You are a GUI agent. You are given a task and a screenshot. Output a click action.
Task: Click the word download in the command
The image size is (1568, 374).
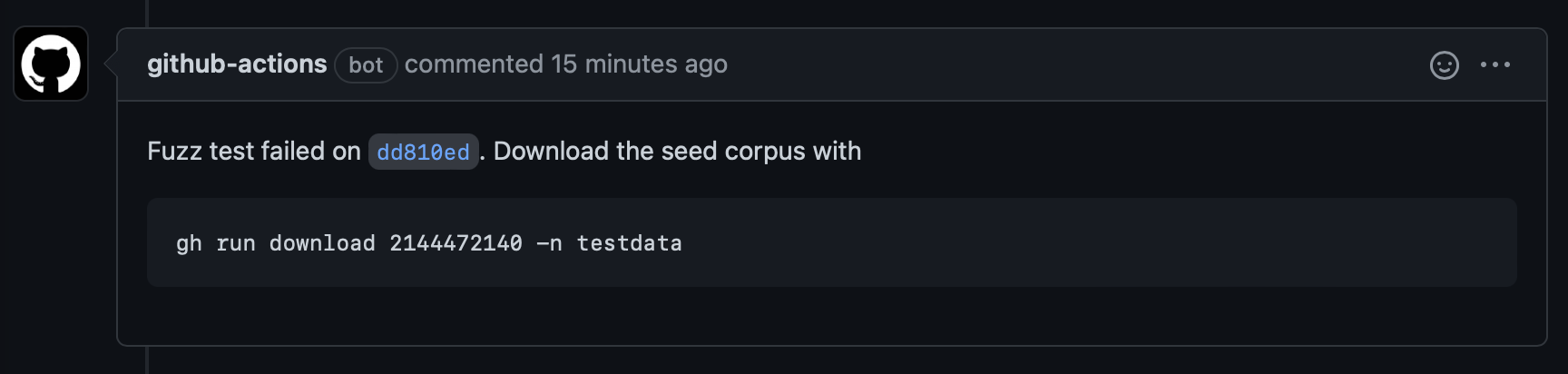(x=322, y=243)
